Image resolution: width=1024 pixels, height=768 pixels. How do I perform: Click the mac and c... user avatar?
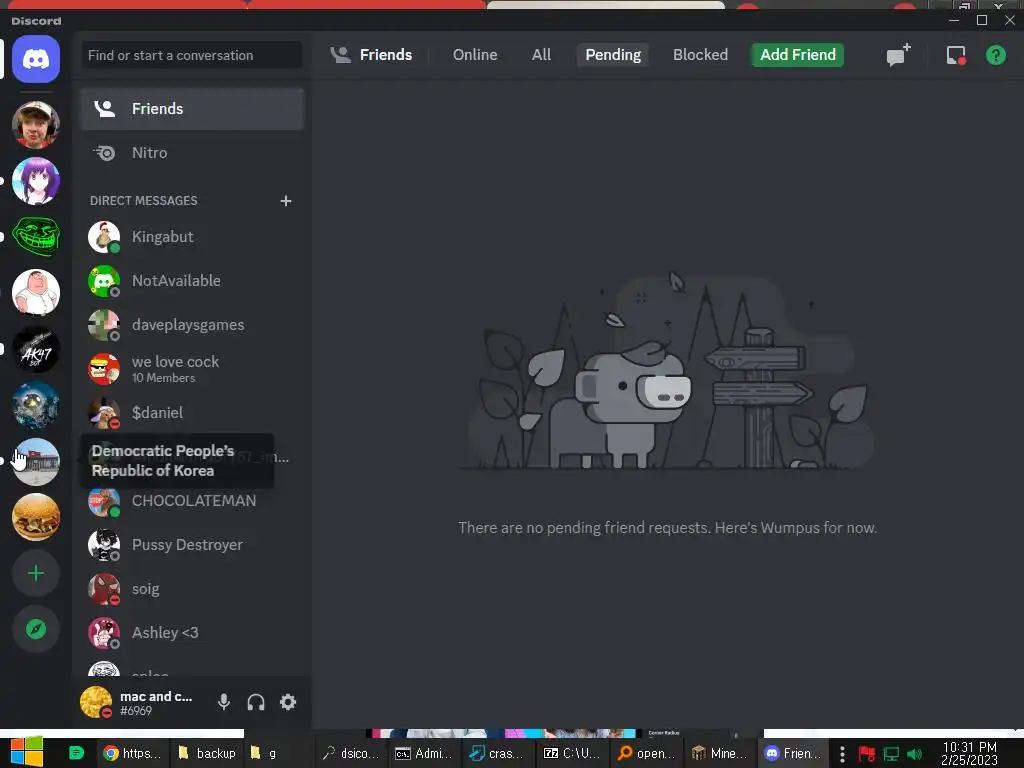click(x=96, y=702)
